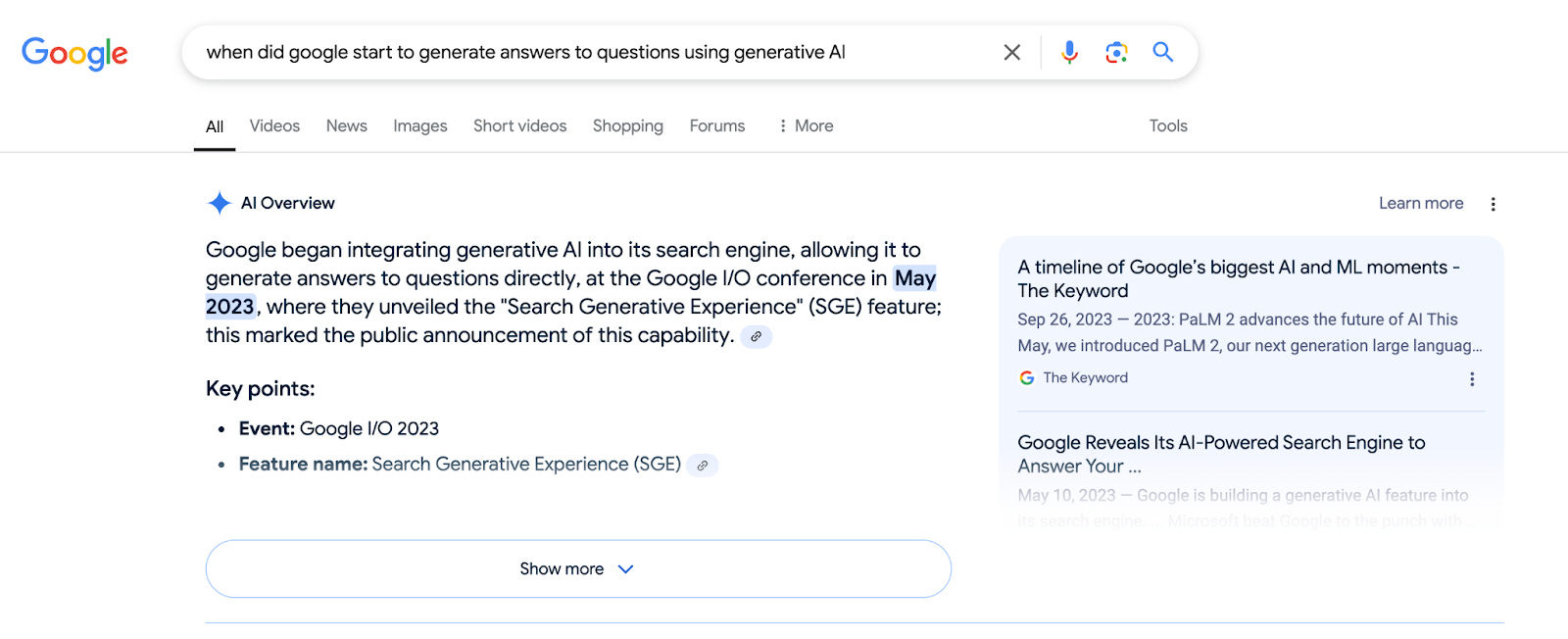Click the Learn more link
The width and height of the screenshot is (1568, 639).
click(1420, 203)
